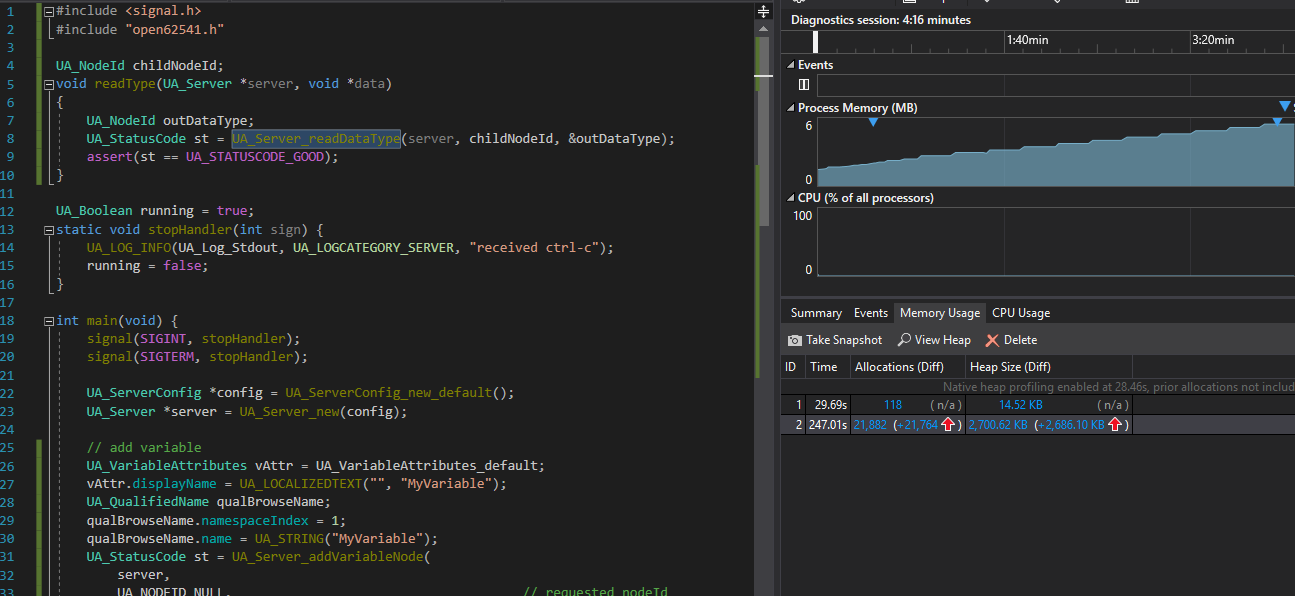Click the timeline start handle on ruler
The width and height of the screenshot is (1295, 596).
[x=816, y=41]
